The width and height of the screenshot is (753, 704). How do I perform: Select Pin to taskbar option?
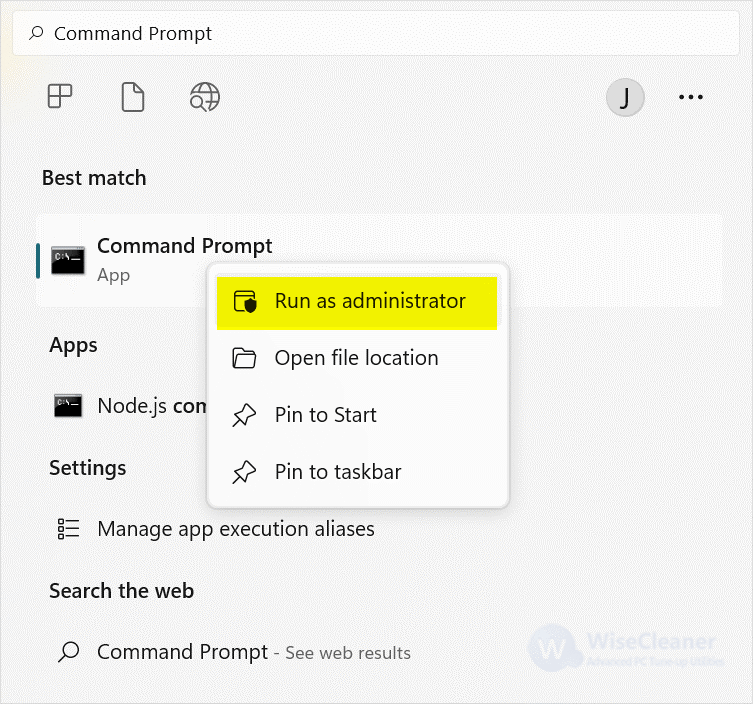(x=357, y=472)
